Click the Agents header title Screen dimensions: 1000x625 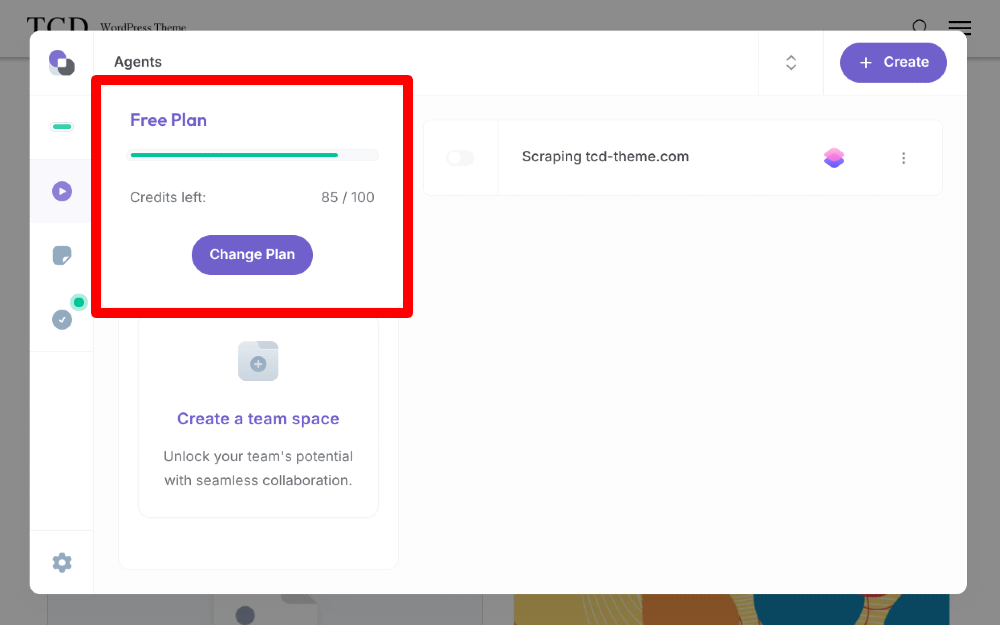pyautogui.click(x=138, y=62)
